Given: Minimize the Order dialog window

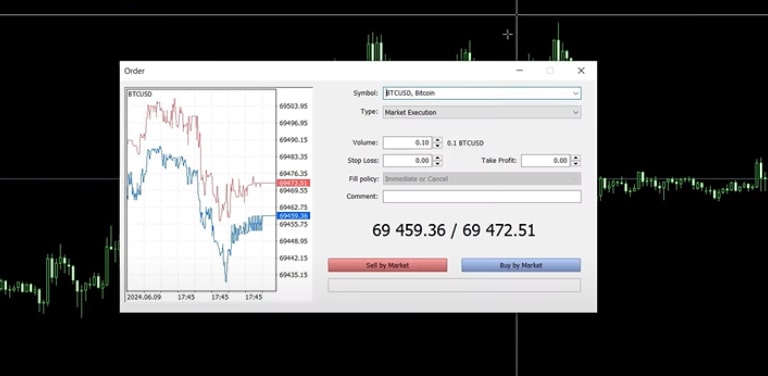Looking at the screenshot, I should (520, 70).
